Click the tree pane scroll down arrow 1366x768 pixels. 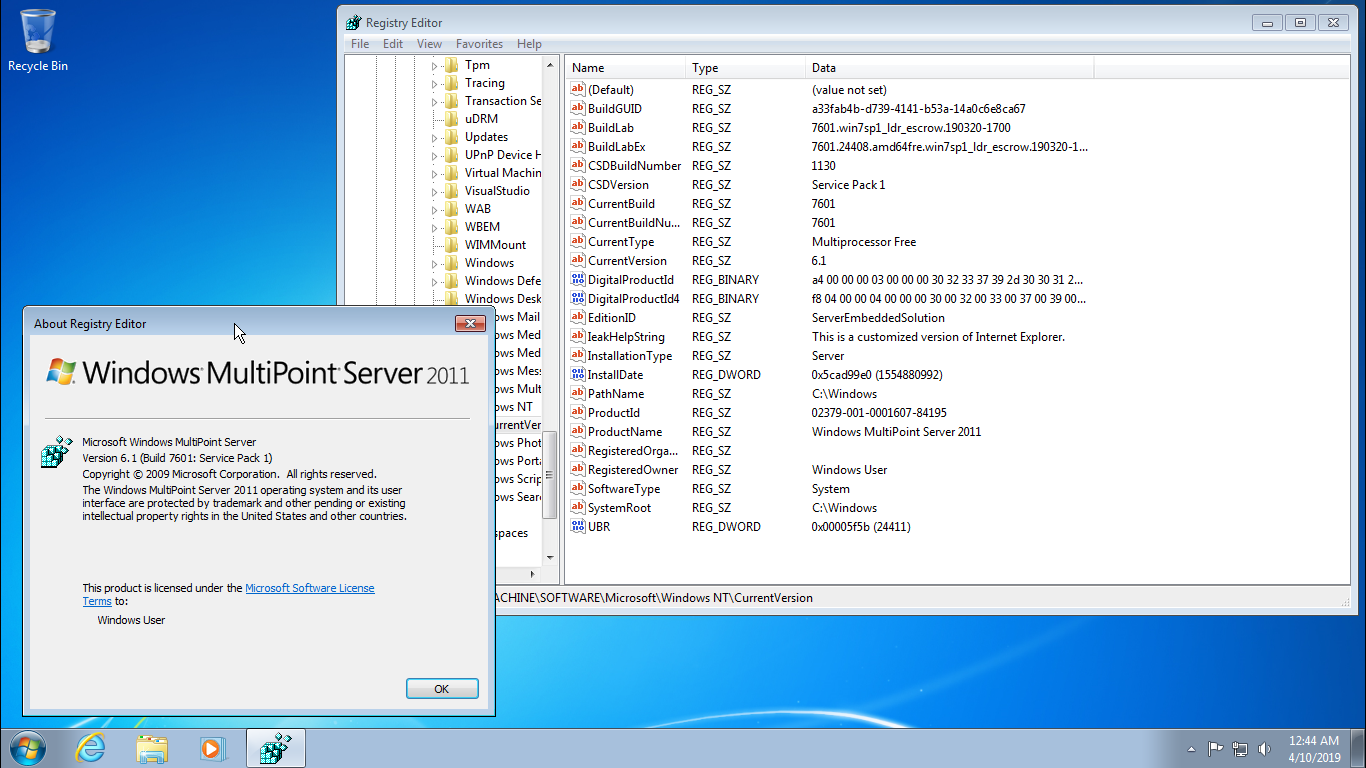click(x=550, y=558)
